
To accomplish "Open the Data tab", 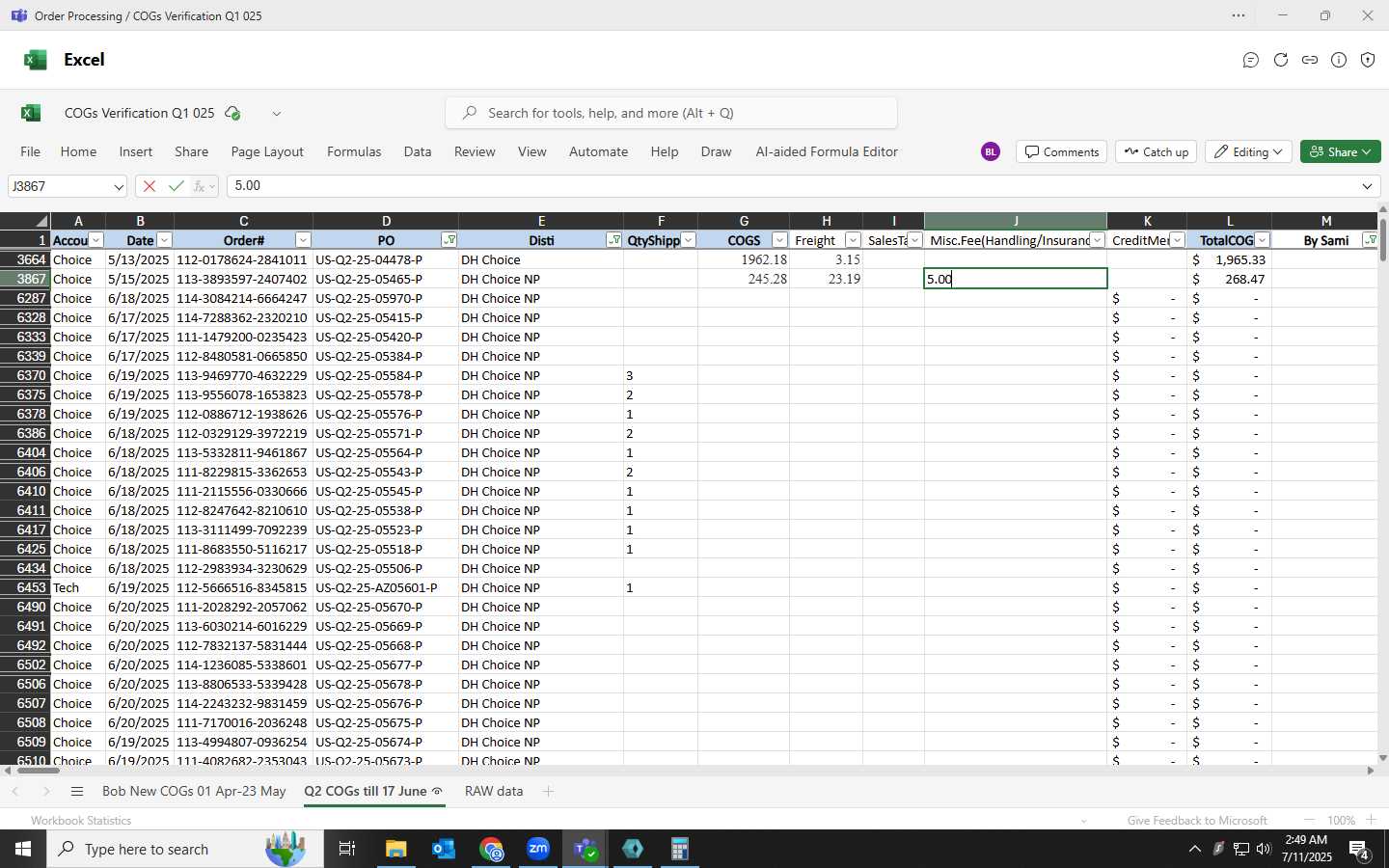I will 418,151.
